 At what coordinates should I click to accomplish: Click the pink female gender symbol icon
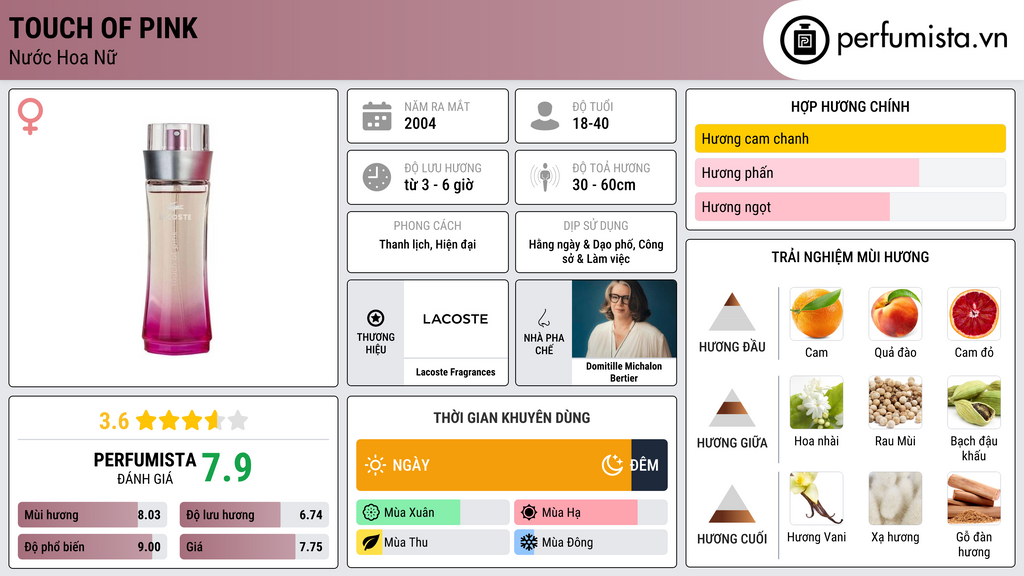30,116
